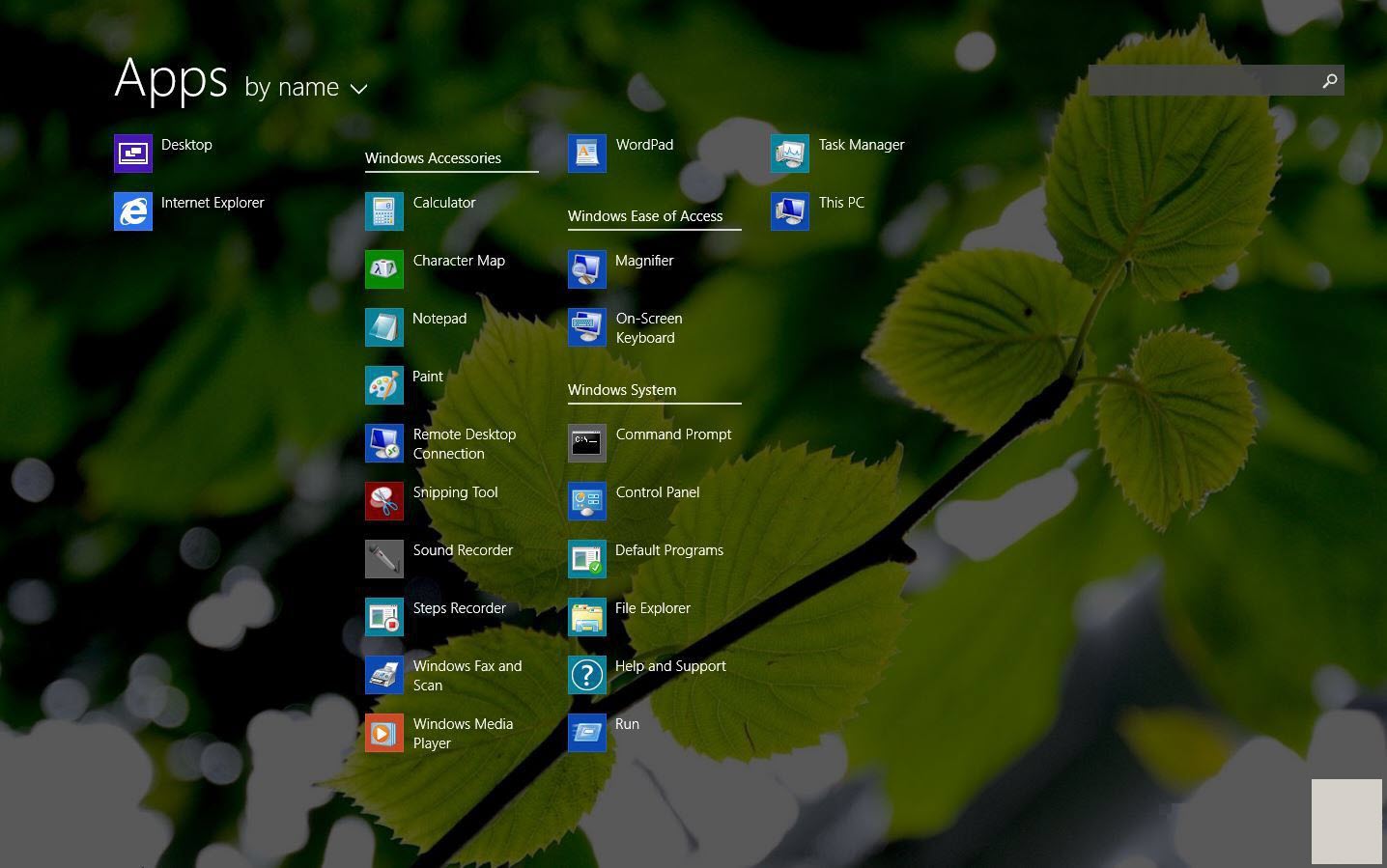Click the 'Notepad' label text

(439, 319)
